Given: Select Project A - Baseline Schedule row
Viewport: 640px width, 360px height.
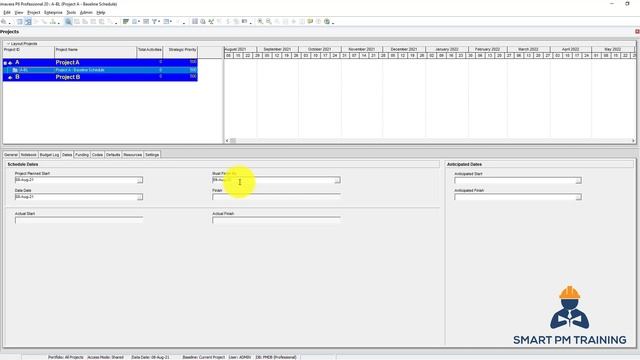Looking at the screenshot, I should coord(100,70).
